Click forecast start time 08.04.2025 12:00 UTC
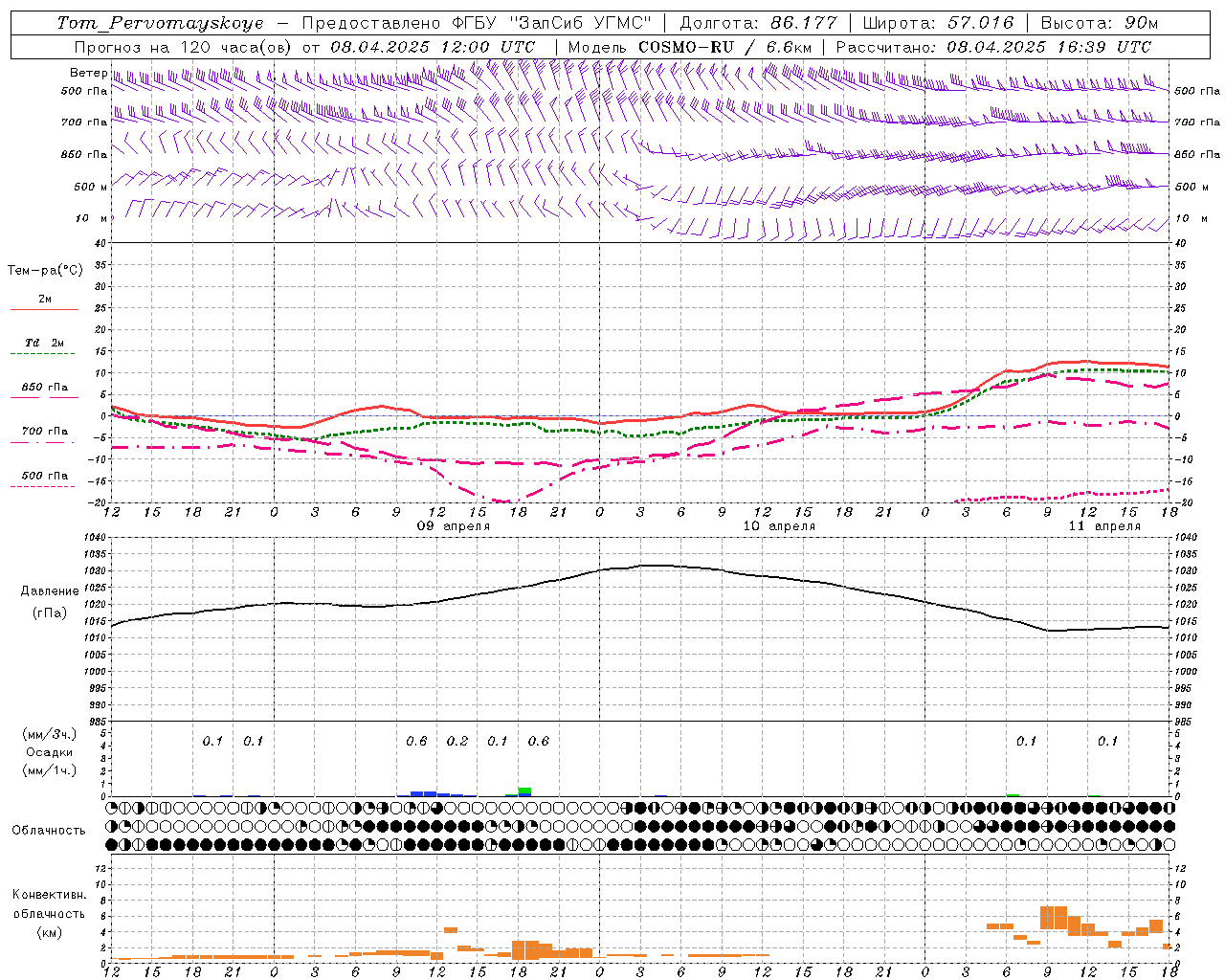The width and height of the screenshot is (1225, 980). tap(433, 47)
